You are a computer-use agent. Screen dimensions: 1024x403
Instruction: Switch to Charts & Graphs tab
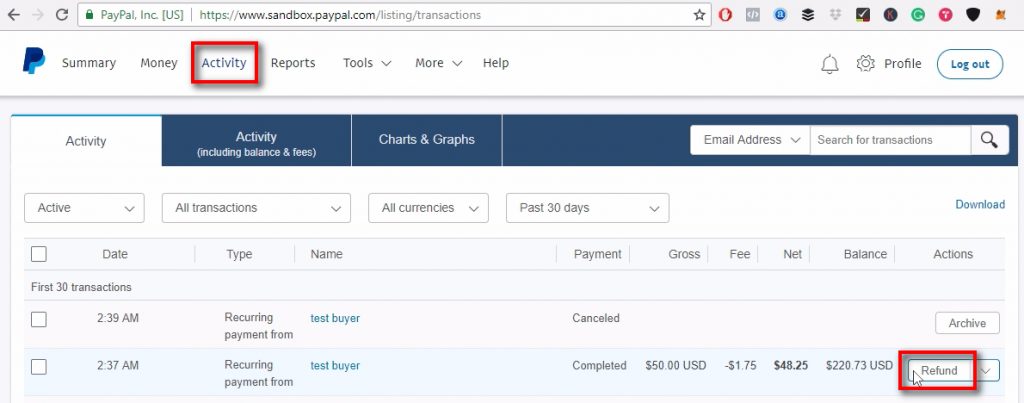tap(426, 140)
